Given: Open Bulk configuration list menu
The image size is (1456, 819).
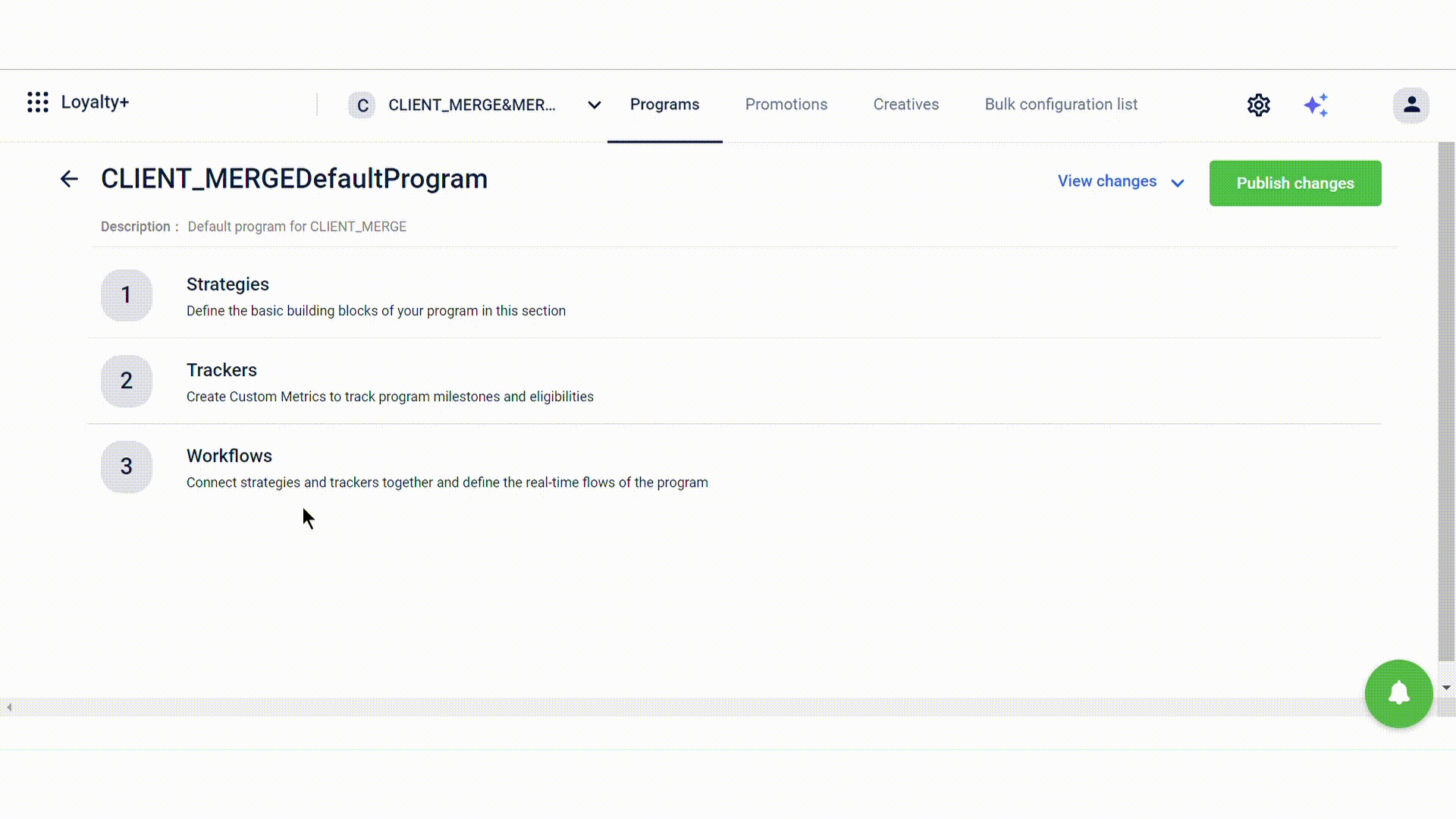Looking at the screenshot, I should [1062, 104].
